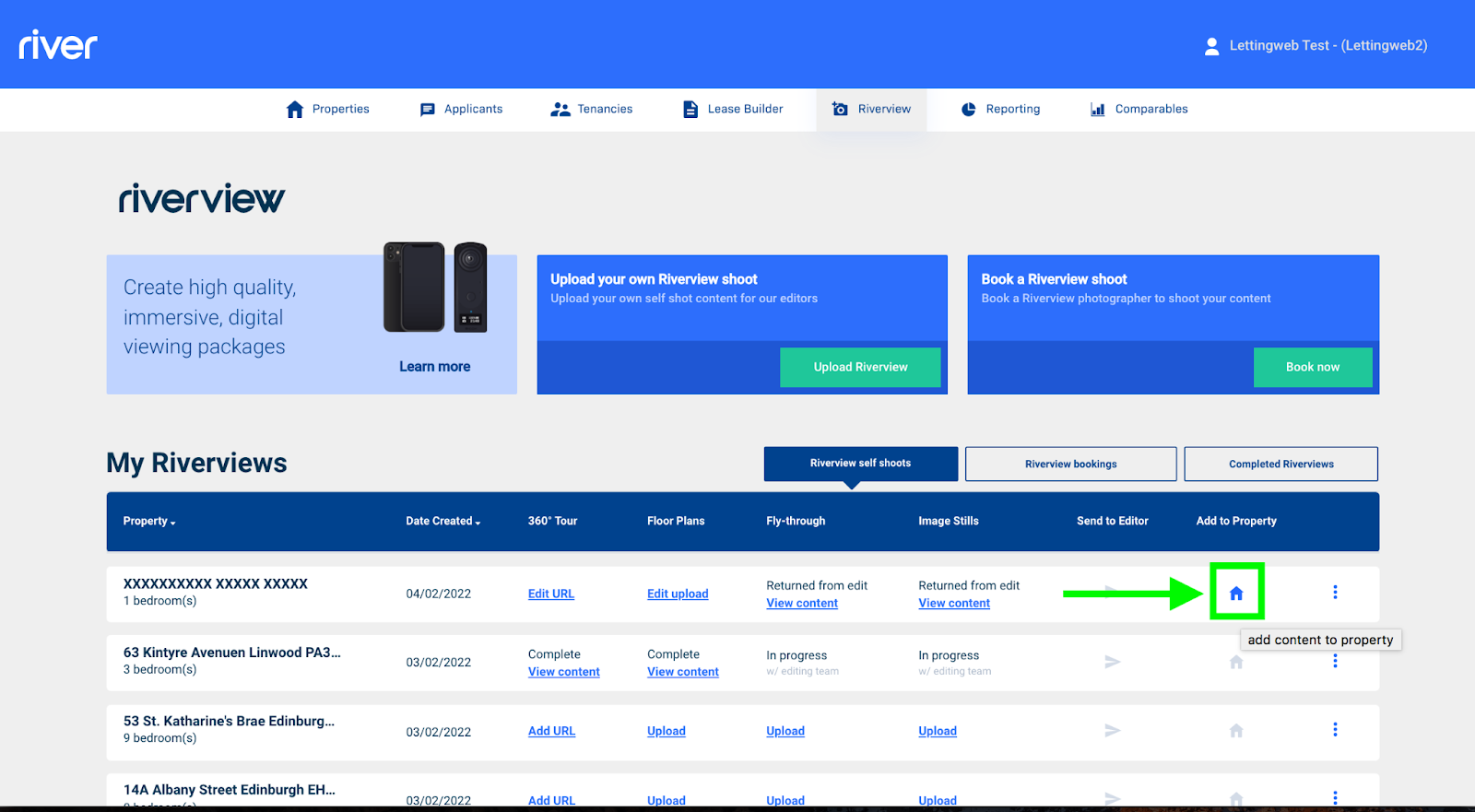Screen dimensions: 1475x812
Task: Follow the Learn more link
Action: (434, 367)
